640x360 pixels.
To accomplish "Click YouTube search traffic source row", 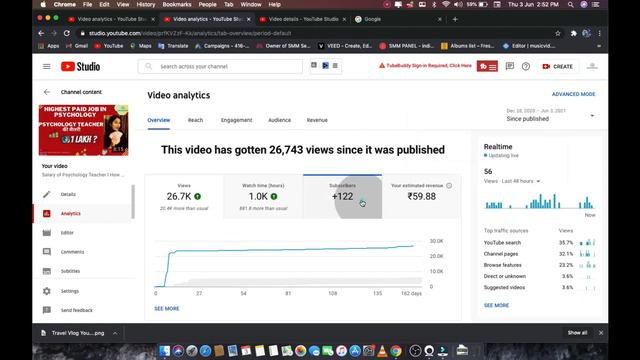I will click(539, 242).
